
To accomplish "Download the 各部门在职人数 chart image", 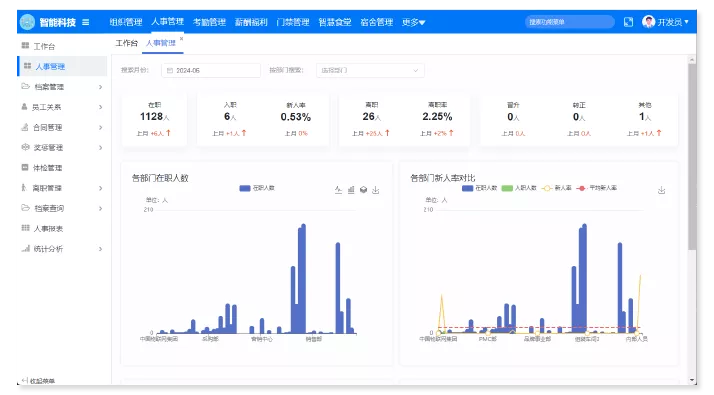I will [x=376, y=190].
